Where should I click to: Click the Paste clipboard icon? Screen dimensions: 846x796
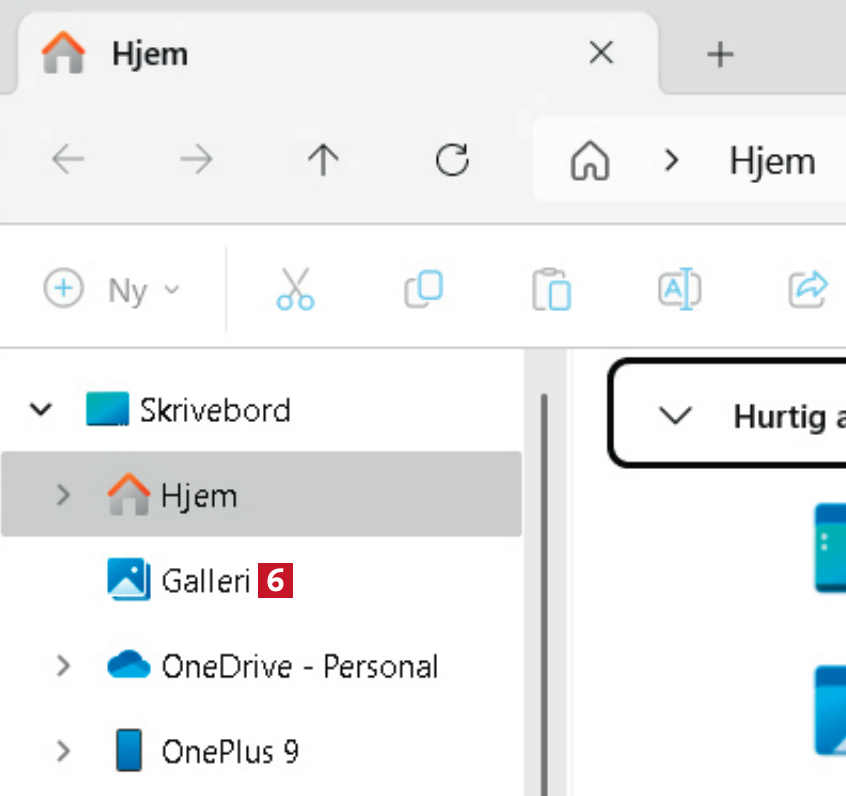coord(551,290)
